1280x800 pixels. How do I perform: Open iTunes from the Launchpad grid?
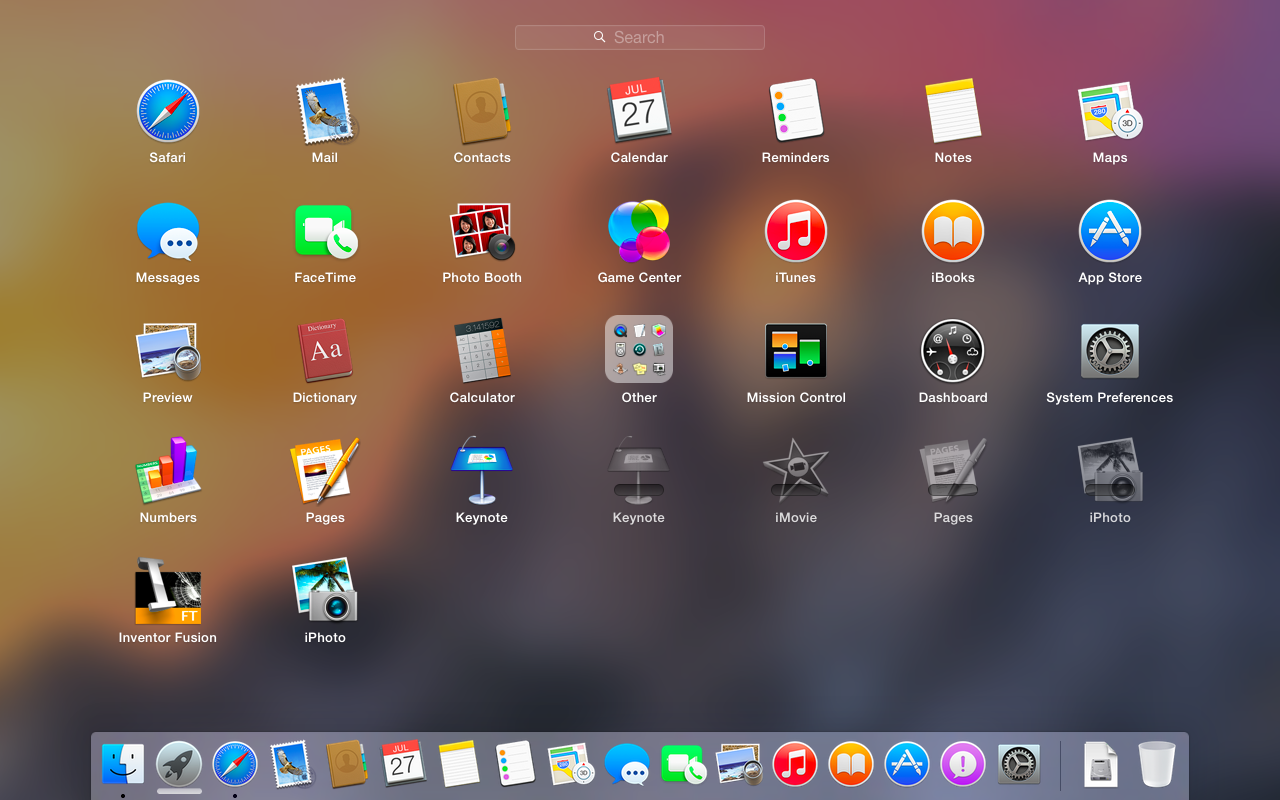(x=796, y=231)
